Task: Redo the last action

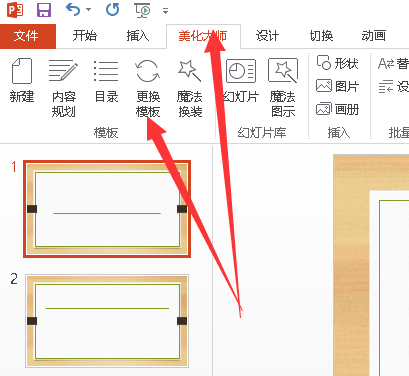Action: pos(112,10)
